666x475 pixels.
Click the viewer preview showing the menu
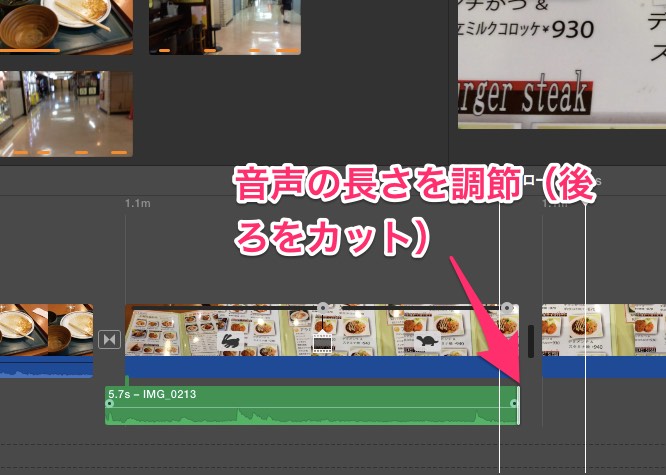(562, 64)
